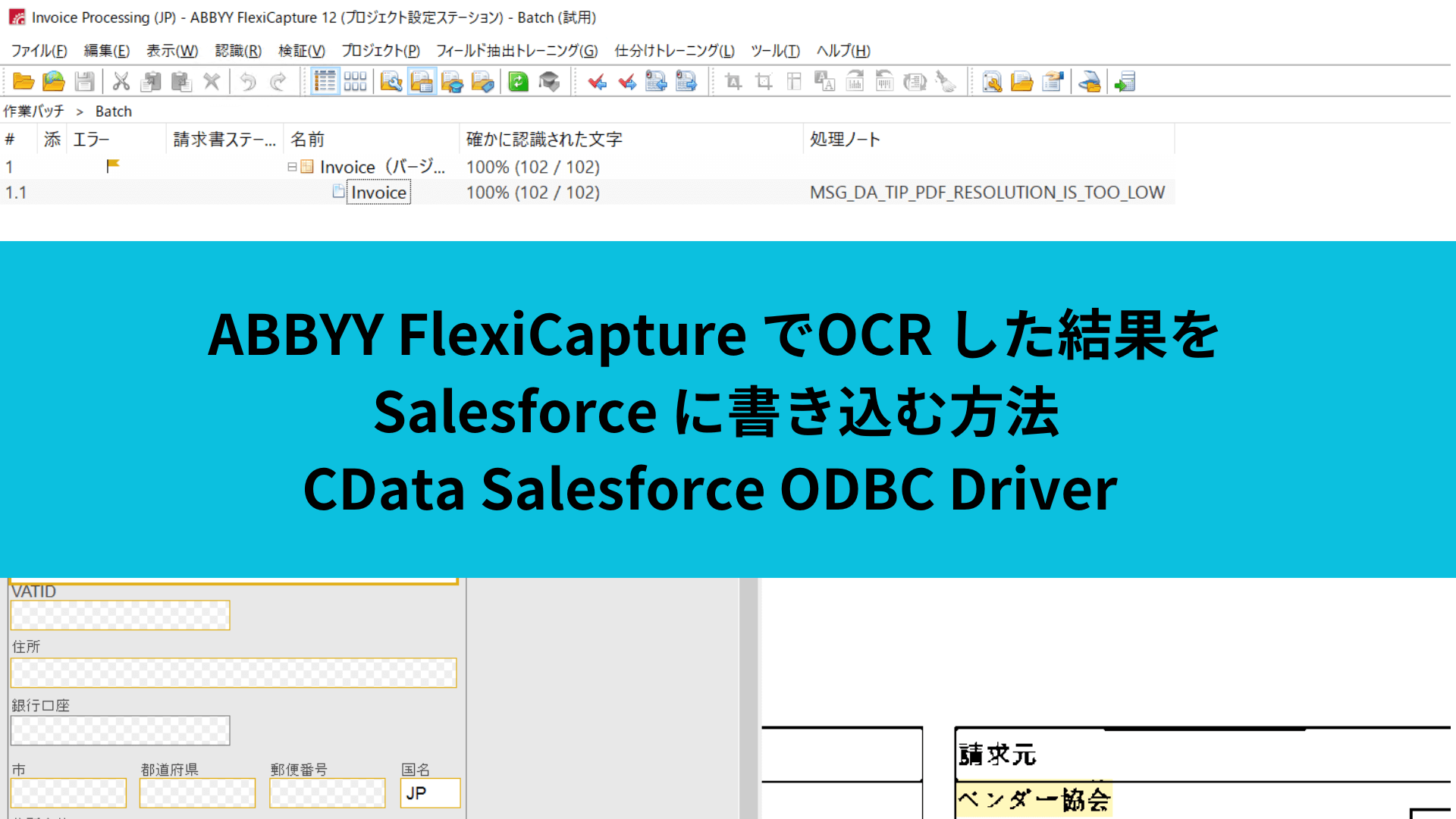1456x819 pixels.
Task: Redo the last undone action
Action: click(x=278, y=81)
